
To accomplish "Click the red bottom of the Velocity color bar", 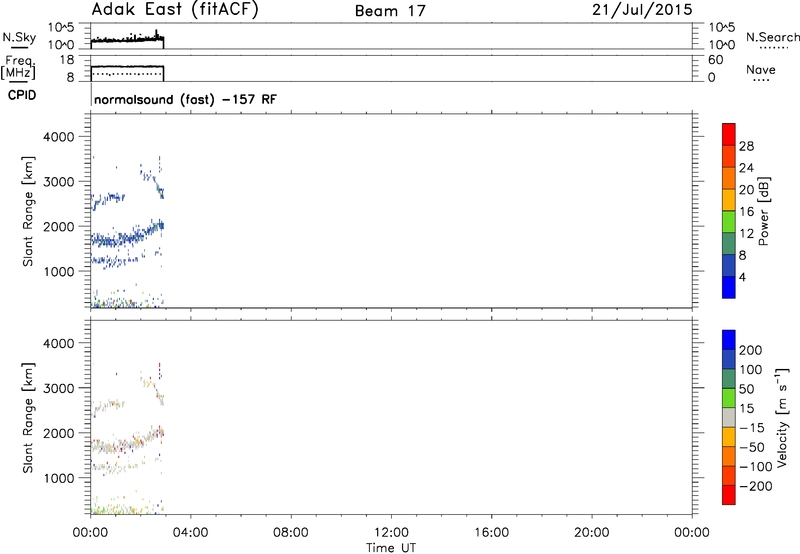I will click(x=729, y=495).
